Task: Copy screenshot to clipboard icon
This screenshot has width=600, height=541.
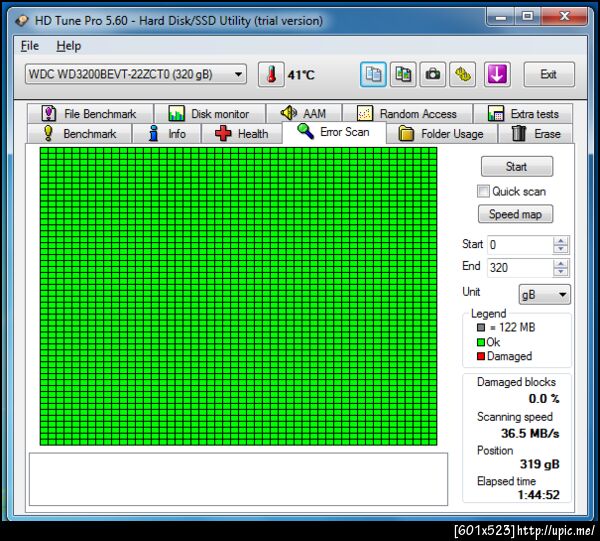Action: click(x=403, y=74)
